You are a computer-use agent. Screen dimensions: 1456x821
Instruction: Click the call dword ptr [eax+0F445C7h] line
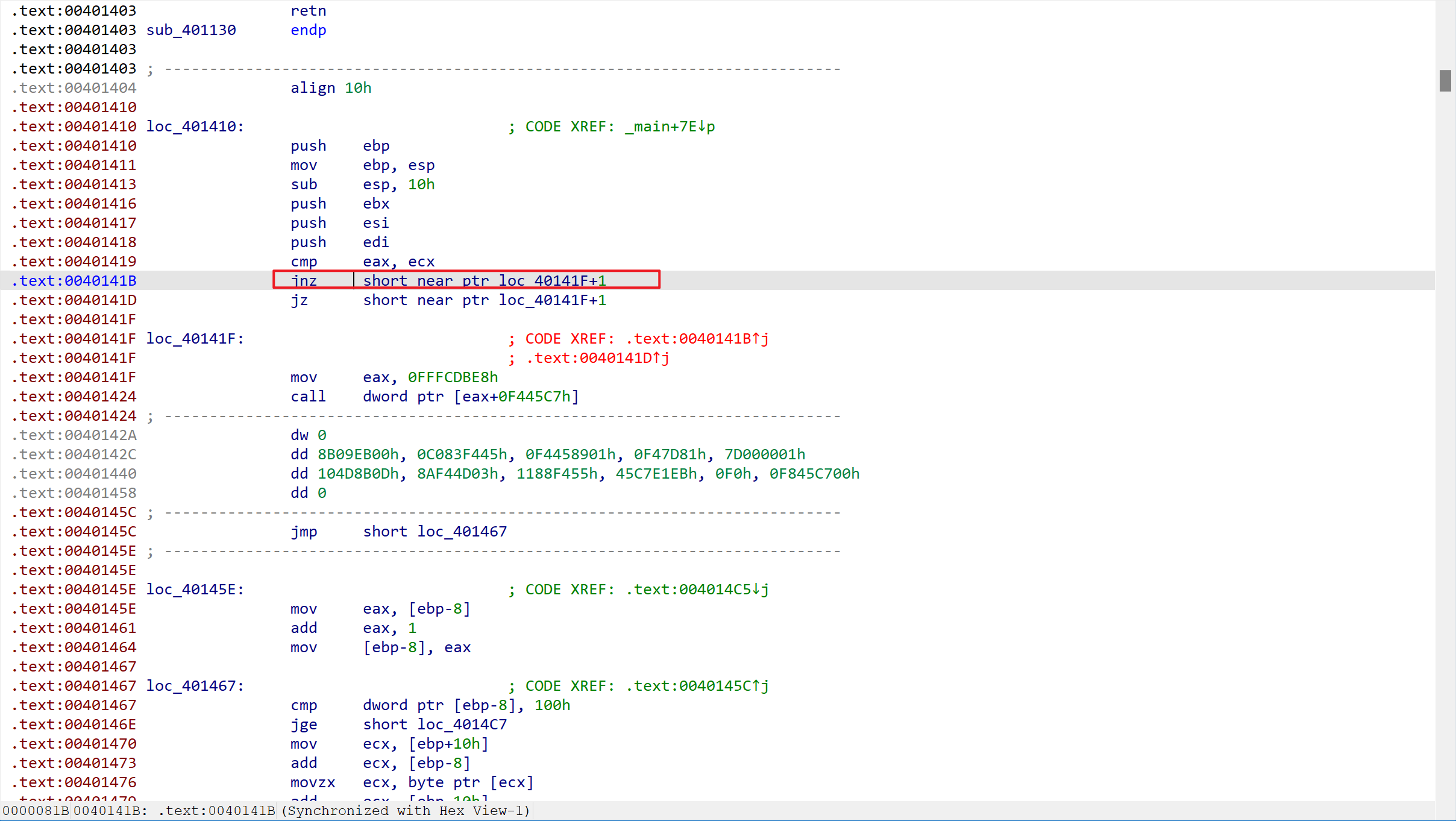435,397
